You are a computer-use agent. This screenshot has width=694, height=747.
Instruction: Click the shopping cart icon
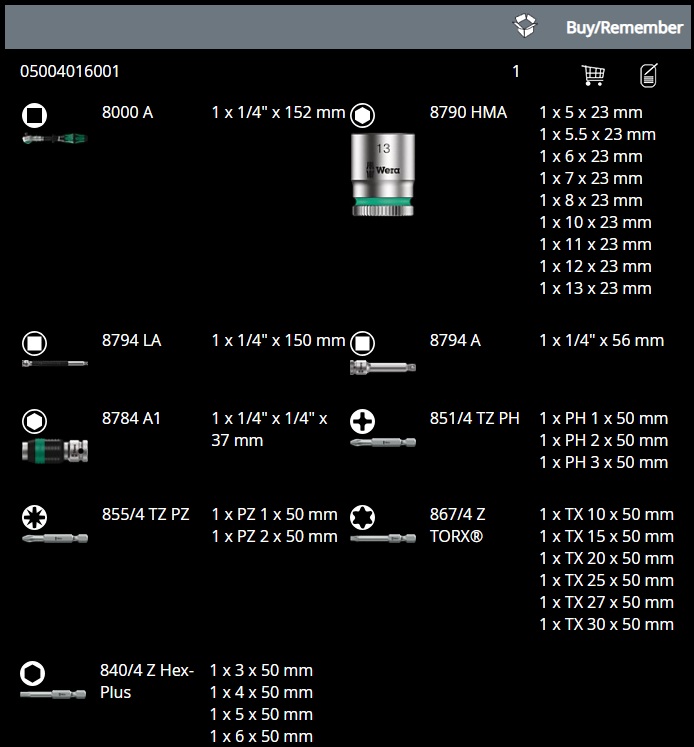pos(593,75)
